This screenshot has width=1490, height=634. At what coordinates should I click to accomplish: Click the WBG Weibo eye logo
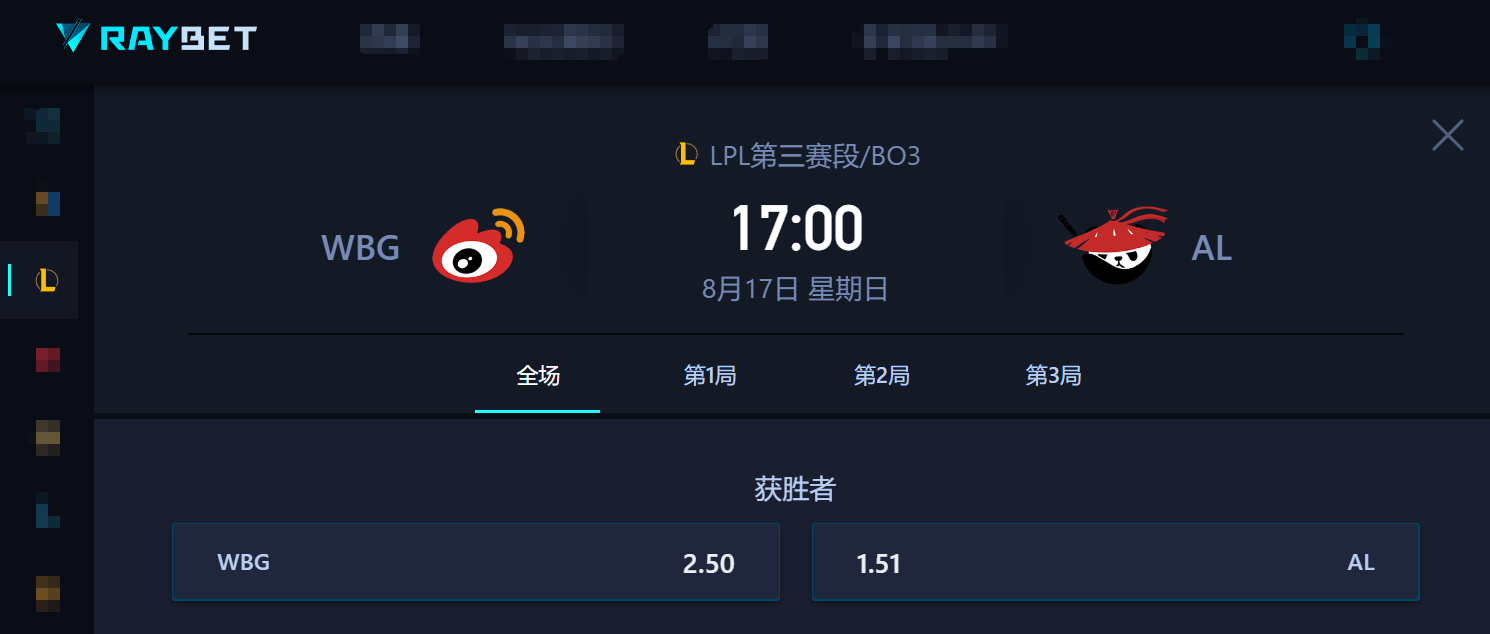[479, 246]
